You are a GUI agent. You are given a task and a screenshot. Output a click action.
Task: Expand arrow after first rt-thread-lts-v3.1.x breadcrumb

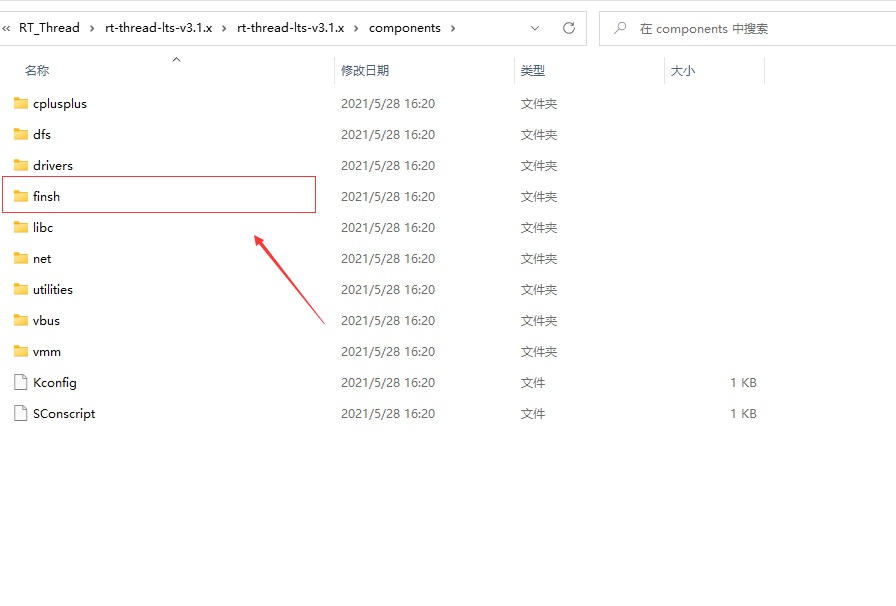pos(224,28)
